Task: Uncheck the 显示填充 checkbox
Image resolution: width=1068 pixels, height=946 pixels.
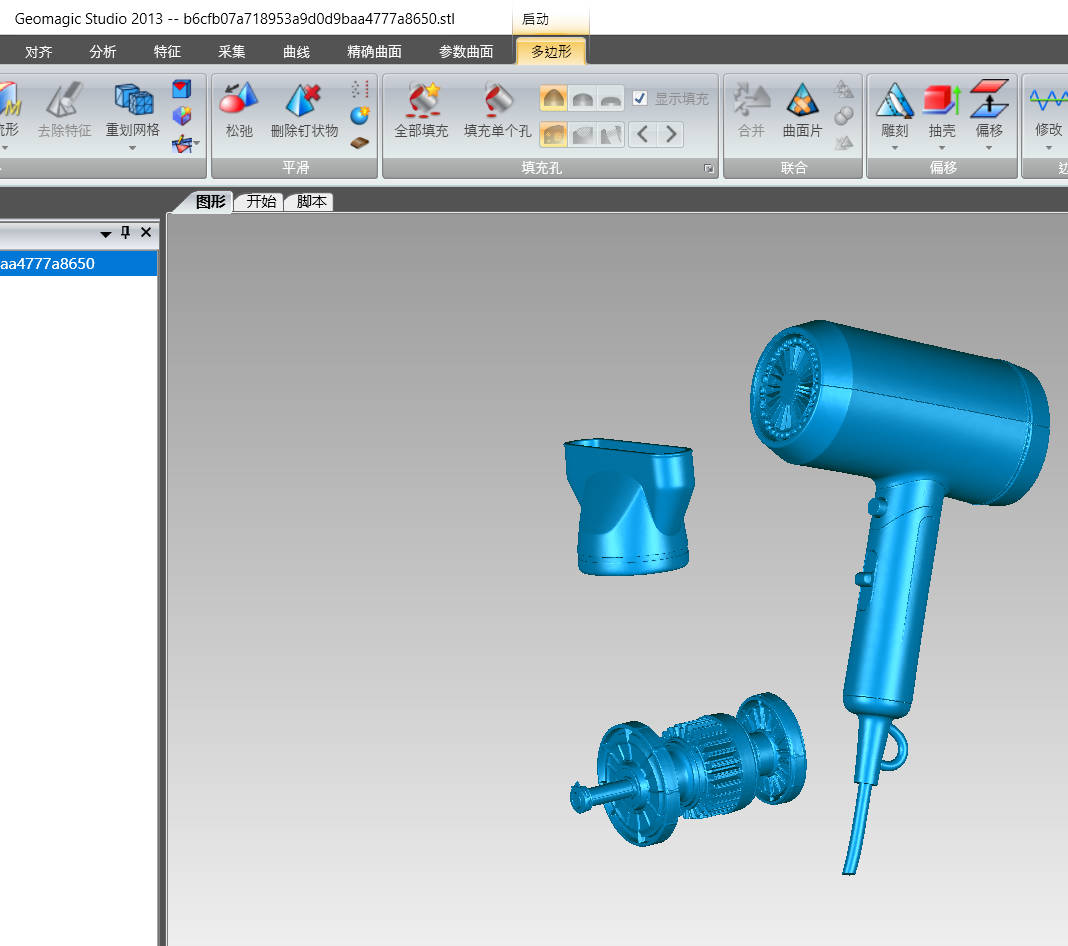Action: tap(641, 98)
